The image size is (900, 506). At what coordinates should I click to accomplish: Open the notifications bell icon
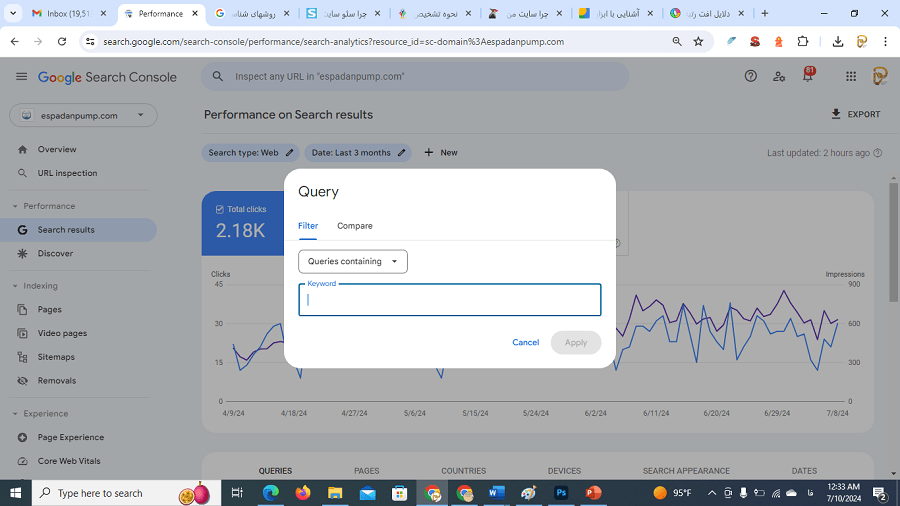coord(807,77)
